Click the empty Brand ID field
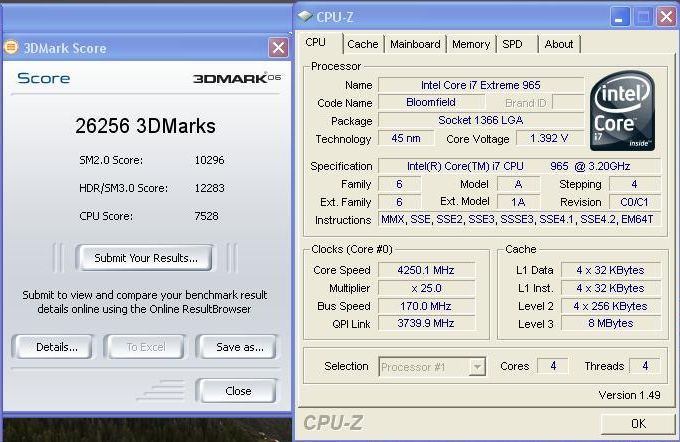Screen dimensions: 680x442 (568, 102)
